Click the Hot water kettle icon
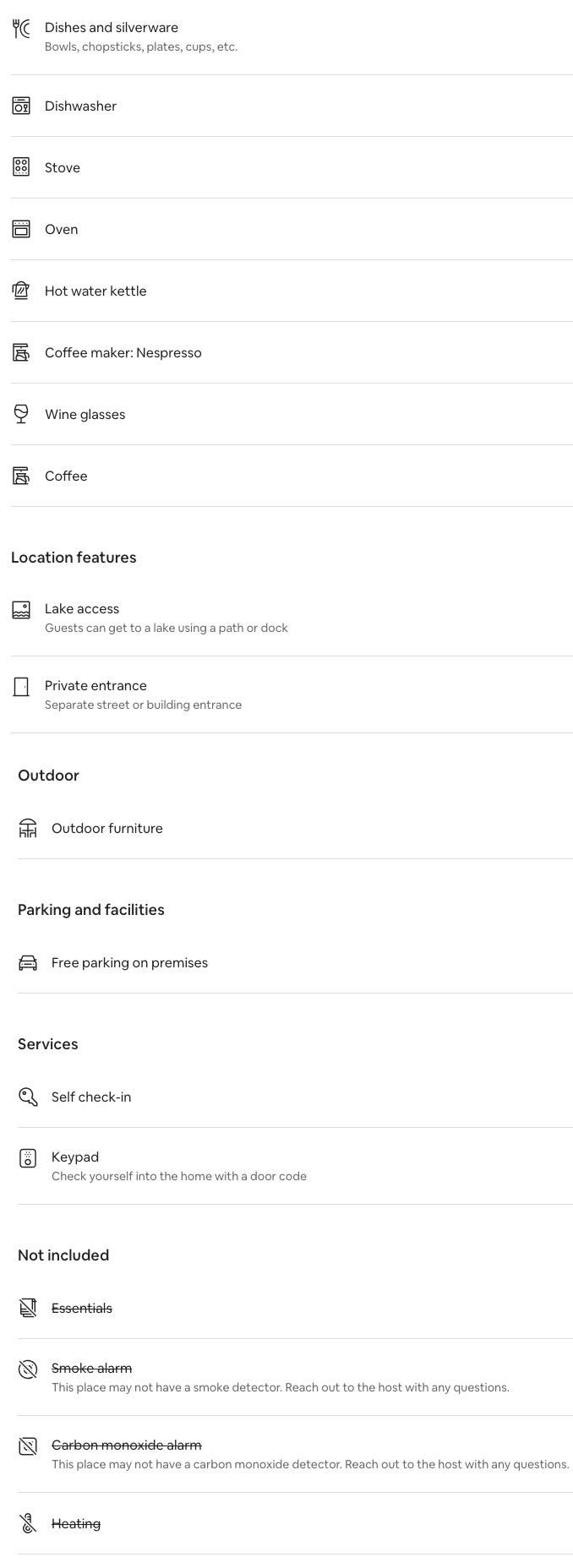Image resolution: width=573 pixels, height=1568 pixels. 21,291
